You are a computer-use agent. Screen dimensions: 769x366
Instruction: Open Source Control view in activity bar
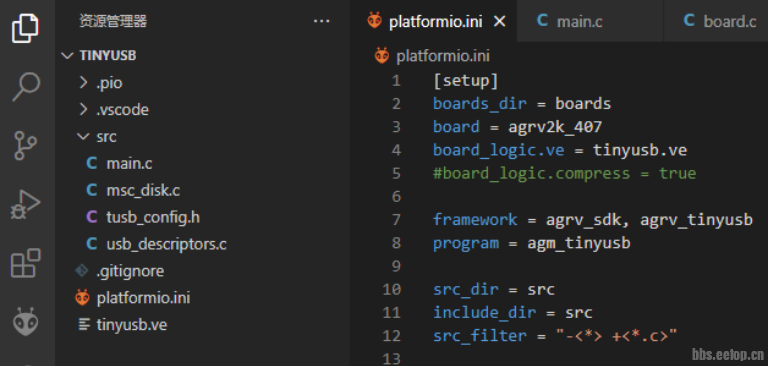tap(25, 145)
